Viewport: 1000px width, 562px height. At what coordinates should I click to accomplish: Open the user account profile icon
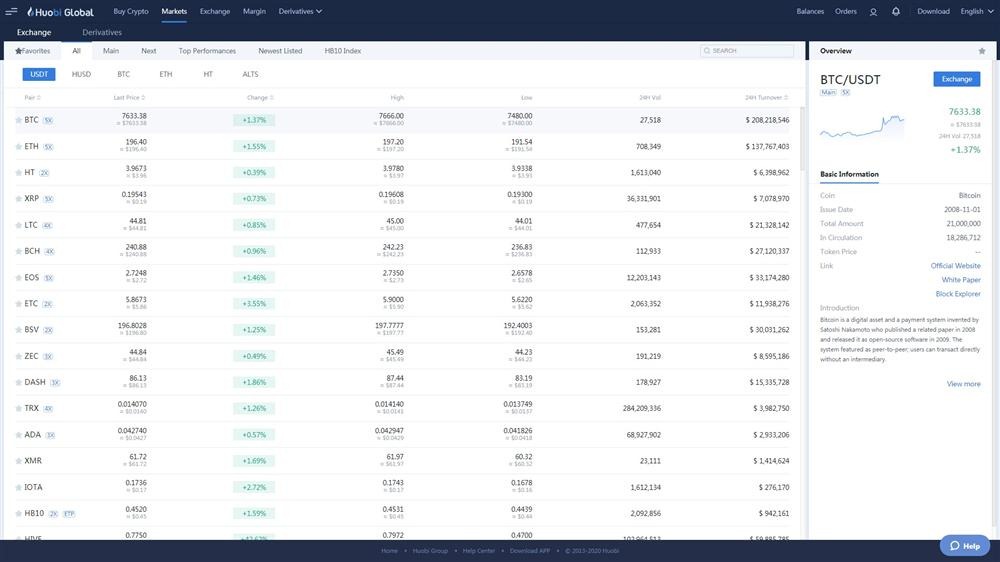(873, 11)
